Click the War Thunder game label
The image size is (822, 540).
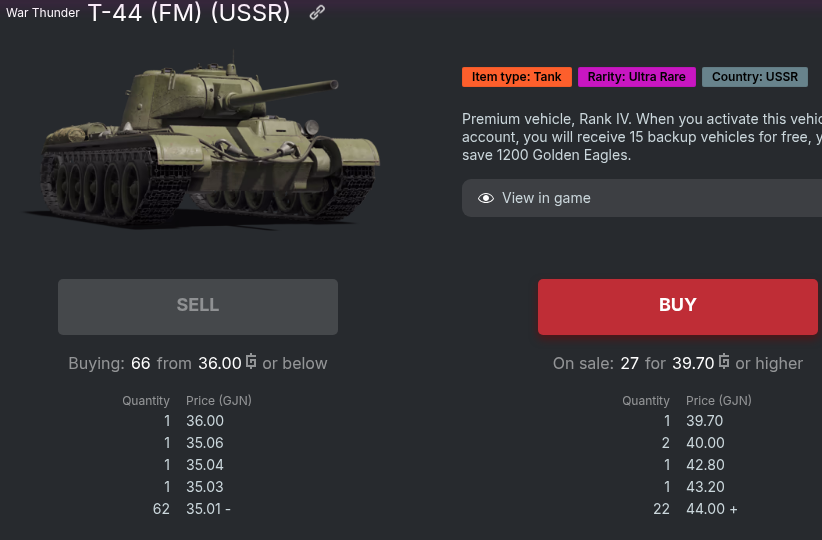[x=43, y=13]
